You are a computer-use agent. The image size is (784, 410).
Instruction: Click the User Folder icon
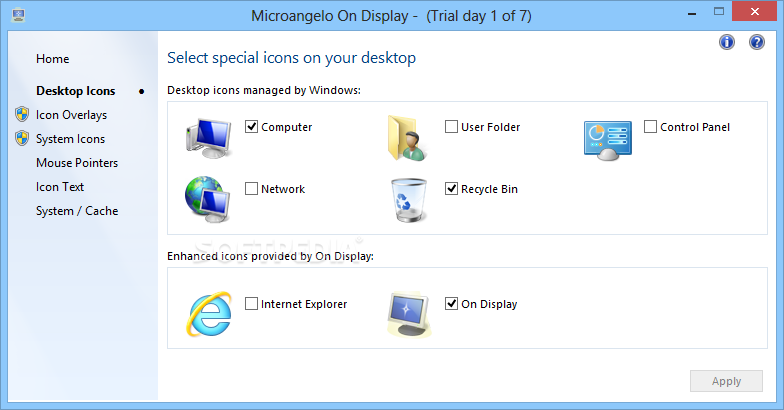pyautogui.click(x=408, y=138)
